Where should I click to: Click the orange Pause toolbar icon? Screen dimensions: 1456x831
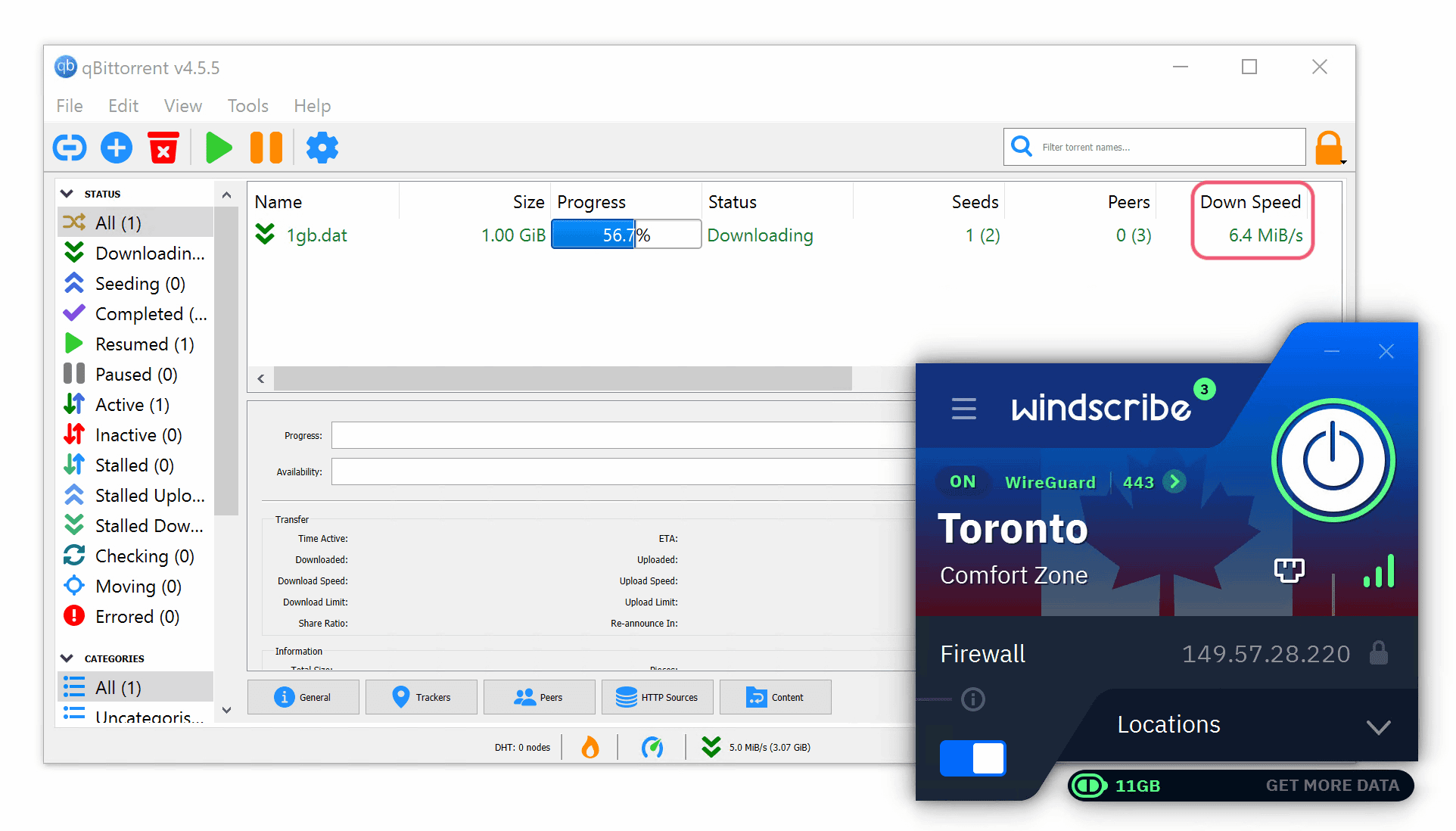[x=266, y=148]
